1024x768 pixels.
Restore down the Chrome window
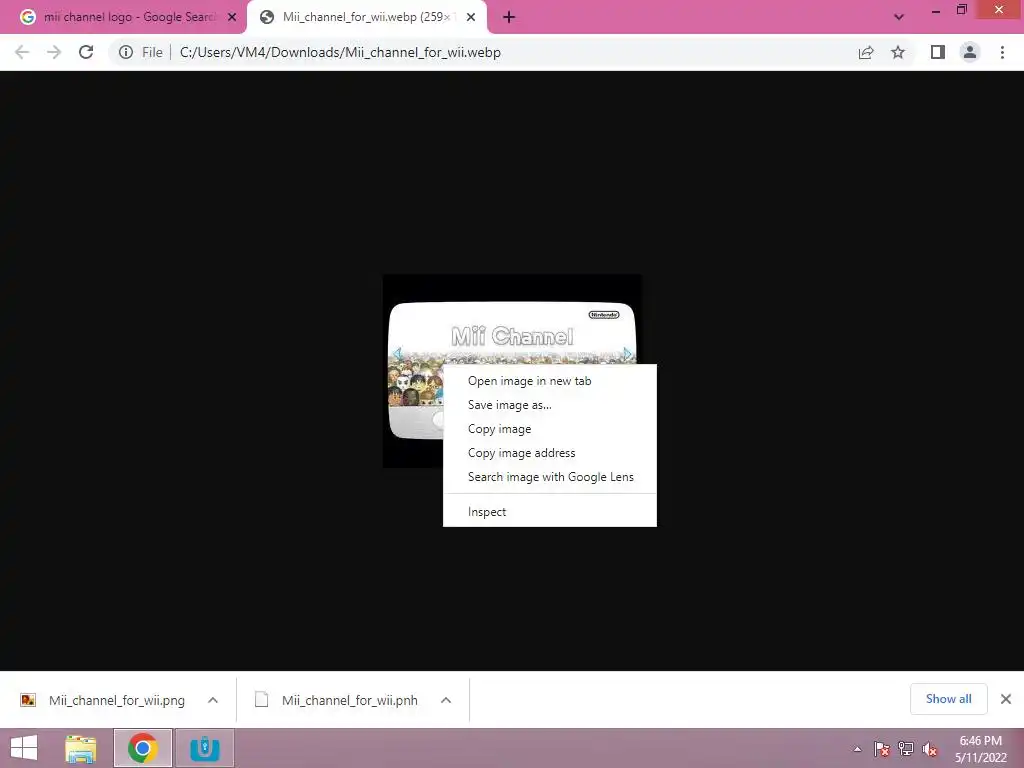[961, 10]
